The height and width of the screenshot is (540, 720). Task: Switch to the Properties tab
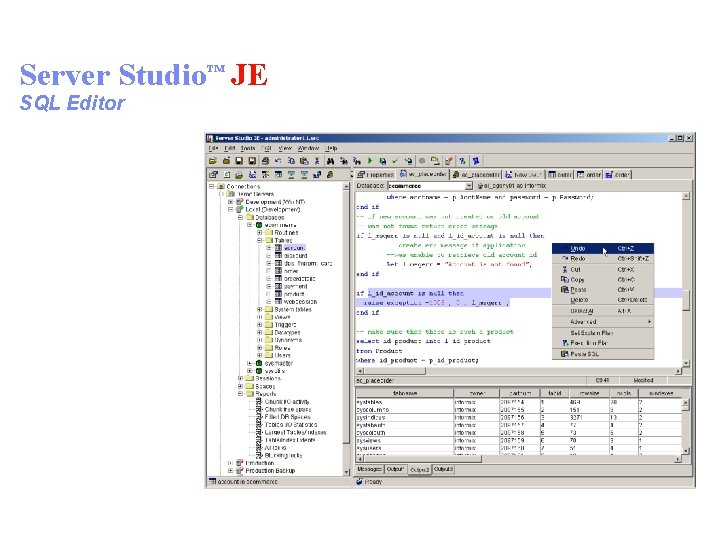(x=376, y=174)
